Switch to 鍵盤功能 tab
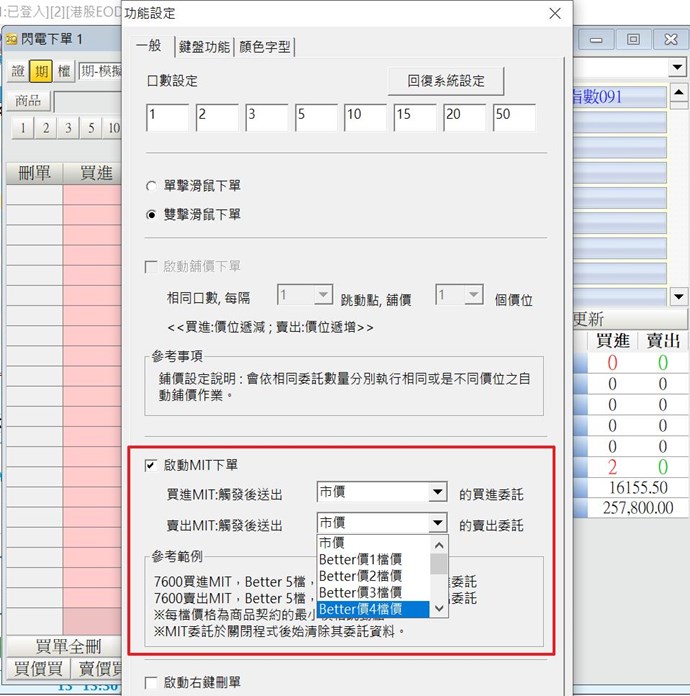690x696 pixels. coord(204,47)
